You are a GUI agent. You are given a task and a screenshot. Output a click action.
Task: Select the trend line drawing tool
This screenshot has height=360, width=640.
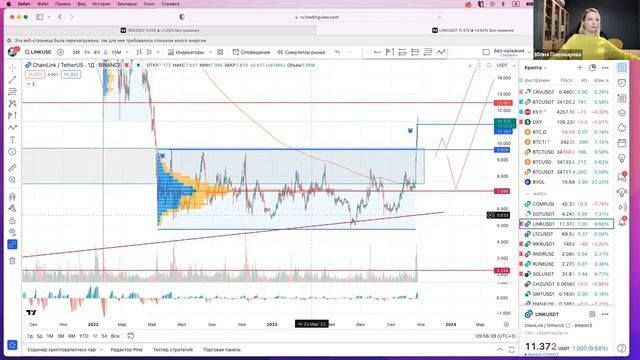pos(12,80)
